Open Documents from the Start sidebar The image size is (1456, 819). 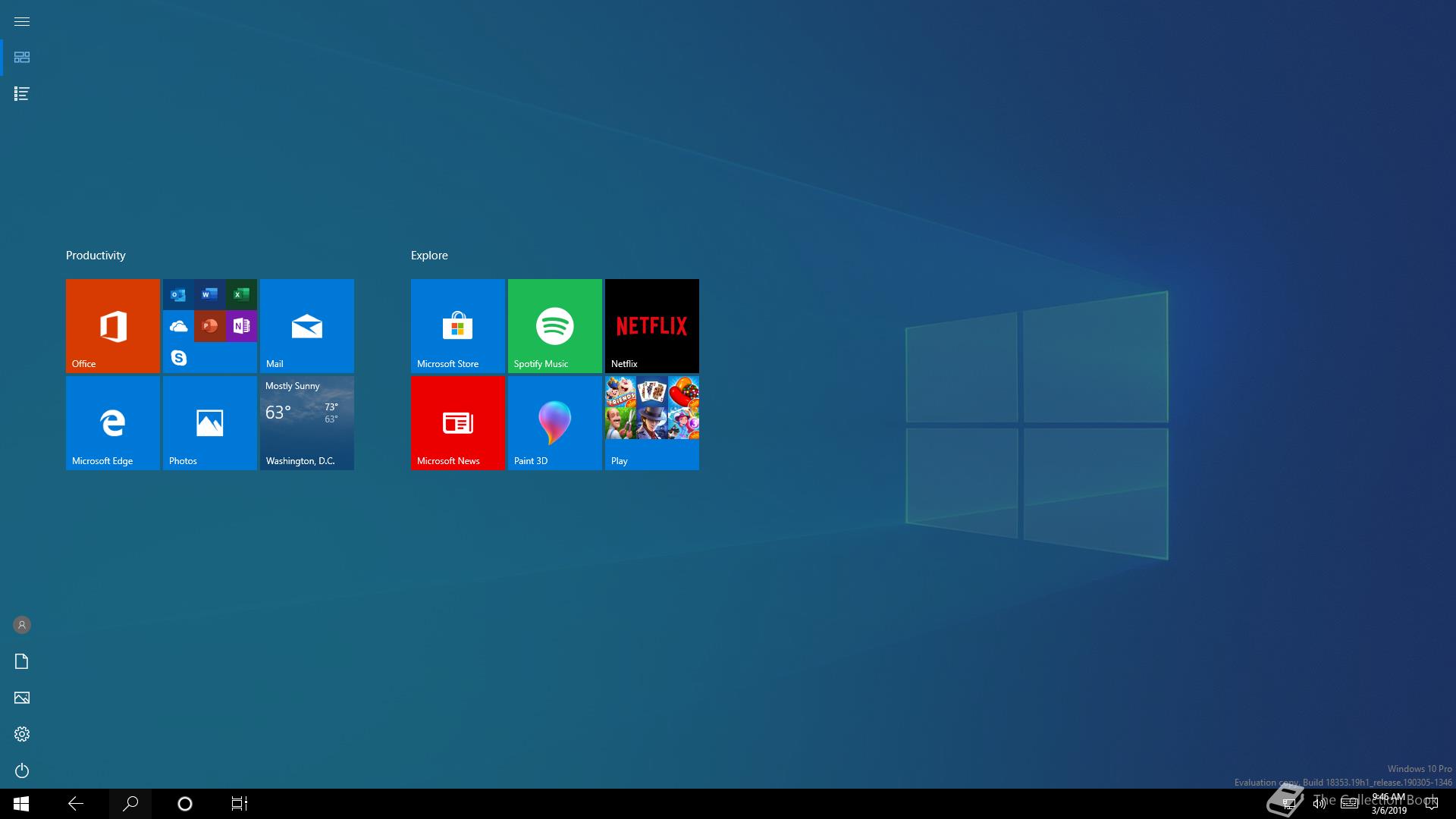[x=21, y=661]
